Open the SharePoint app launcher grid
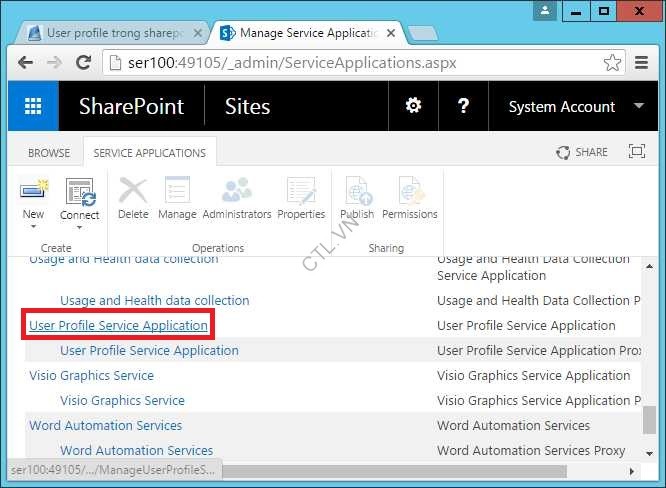 pos(33,107)
